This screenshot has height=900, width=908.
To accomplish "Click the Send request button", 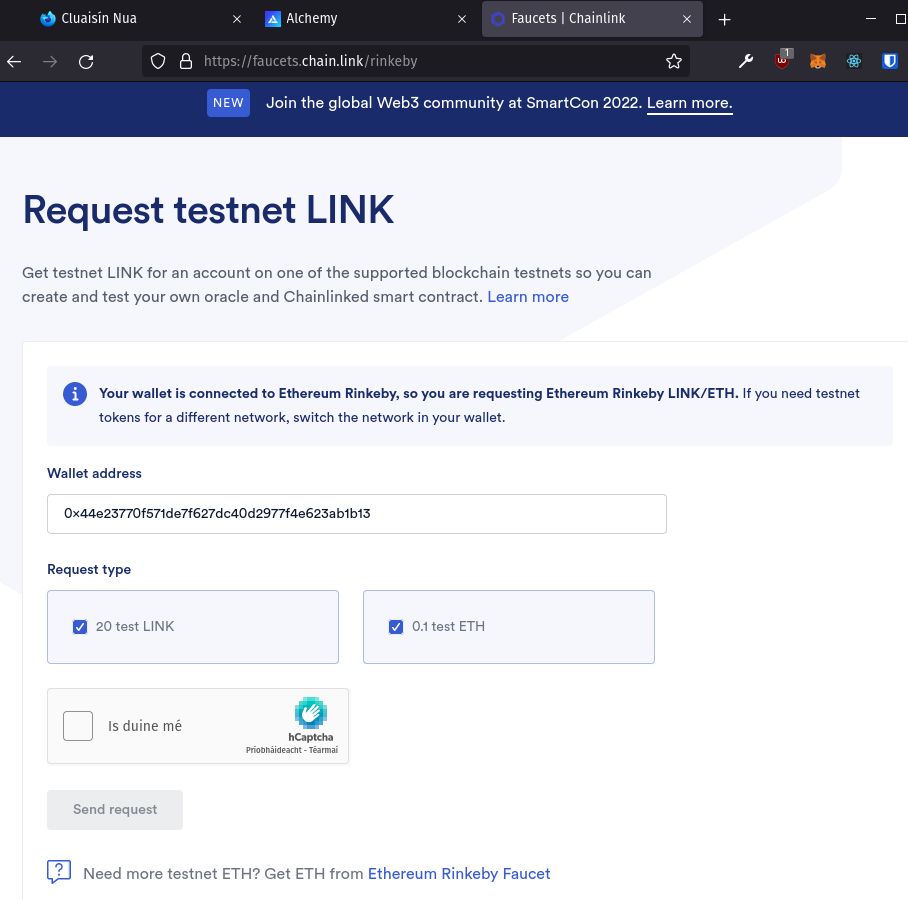I will pos(115,810).
